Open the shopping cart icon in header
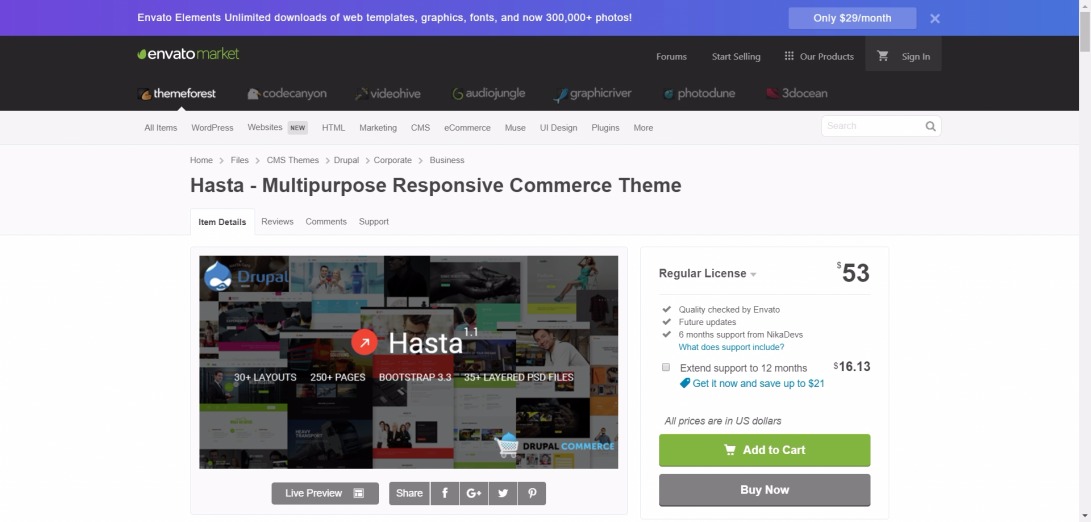Viewport: 1091px width, 522px height. [882, 56]
